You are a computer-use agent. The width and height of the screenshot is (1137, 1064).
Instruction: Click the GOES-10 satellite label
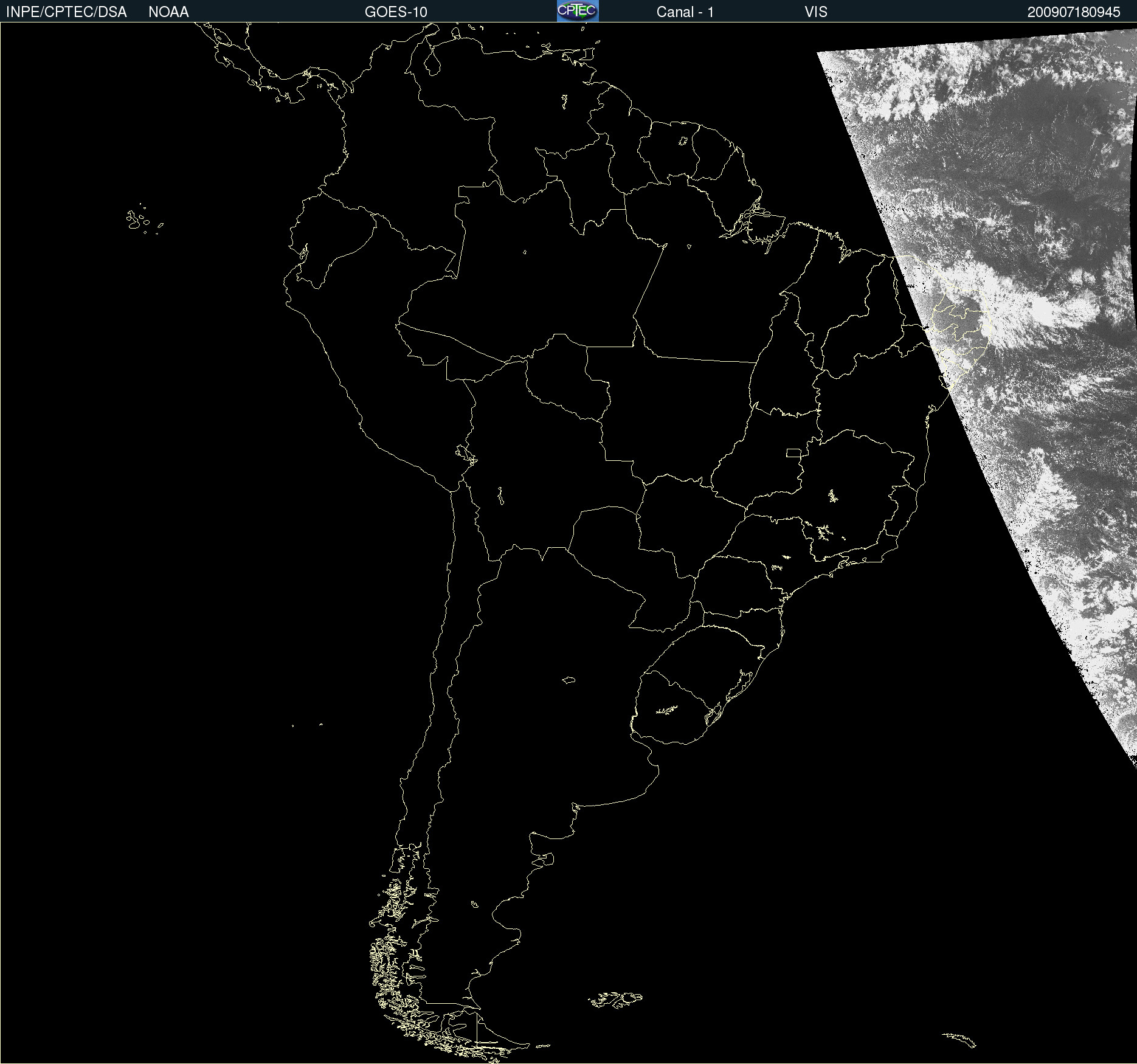[x=396, y=12]
